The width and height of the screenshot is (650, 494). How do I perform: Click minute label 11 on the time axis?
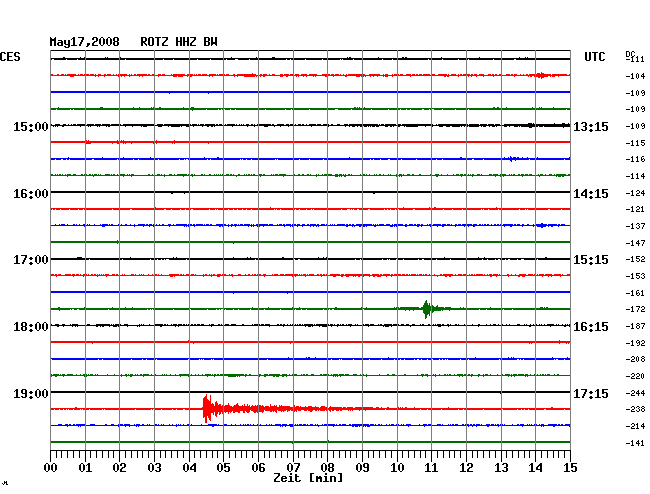(x=431, y=468)
